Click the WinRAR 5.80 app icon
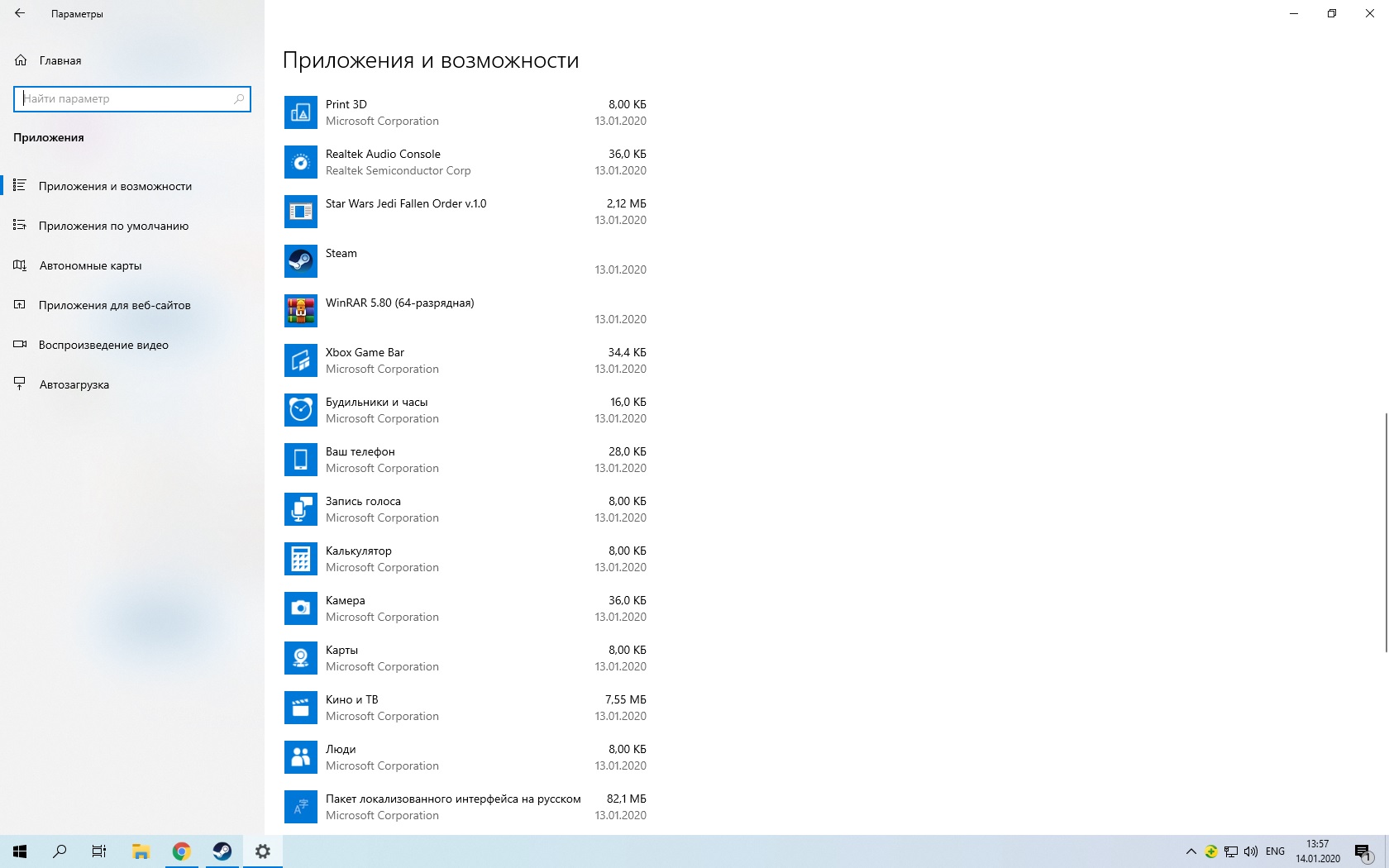Viewport: 1389px width, 868px height. (301, 311)
